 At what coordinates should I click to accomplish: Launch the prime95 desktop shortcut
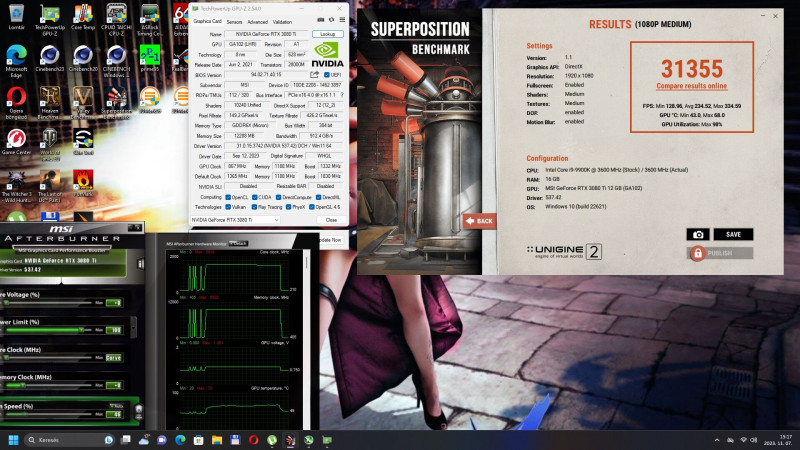tap(149, 58)
